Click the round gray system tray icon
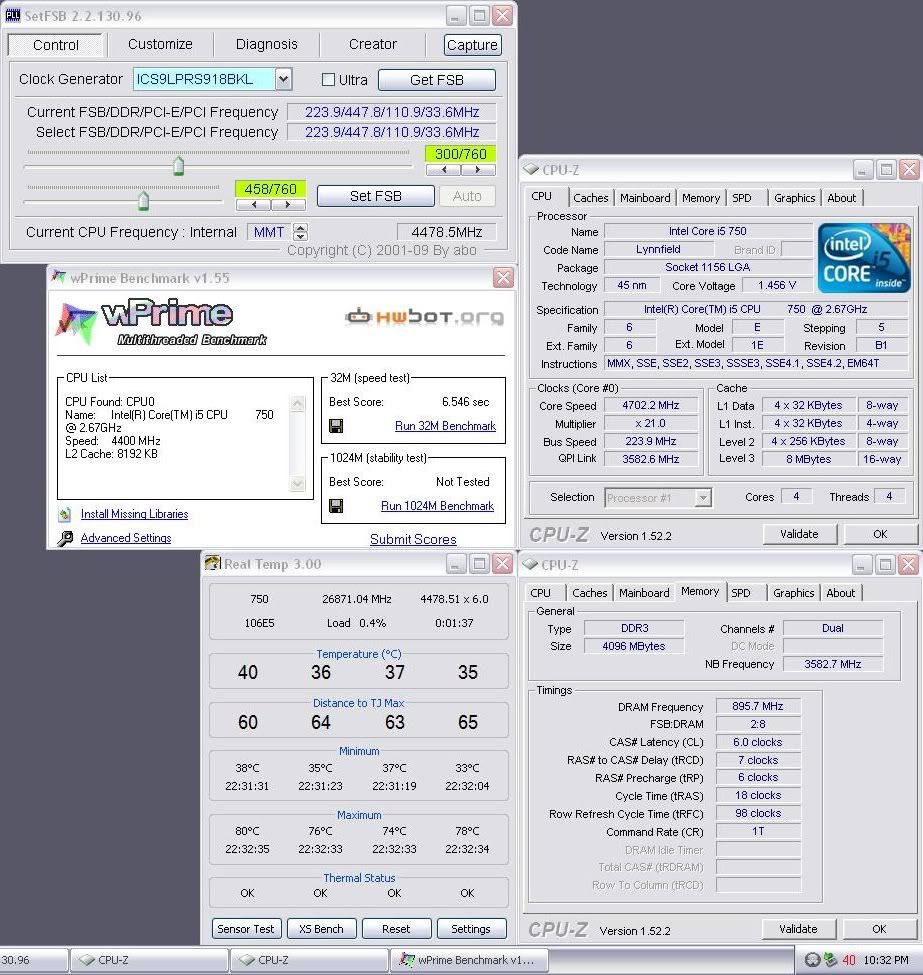Screen dimensions: 923x975 (812, 959)
